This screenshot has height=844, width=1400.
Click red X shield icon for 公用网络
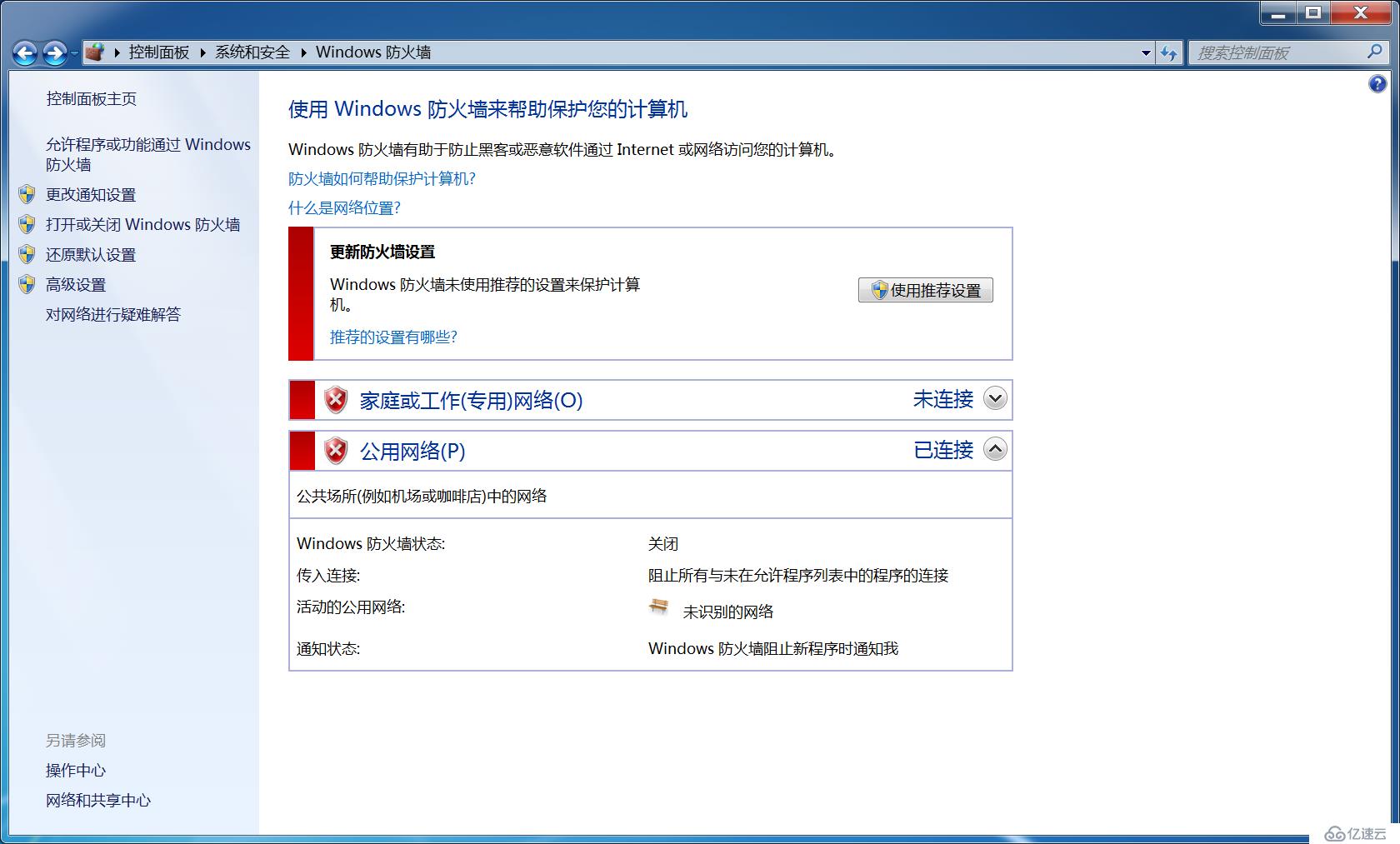pos(336,451)
